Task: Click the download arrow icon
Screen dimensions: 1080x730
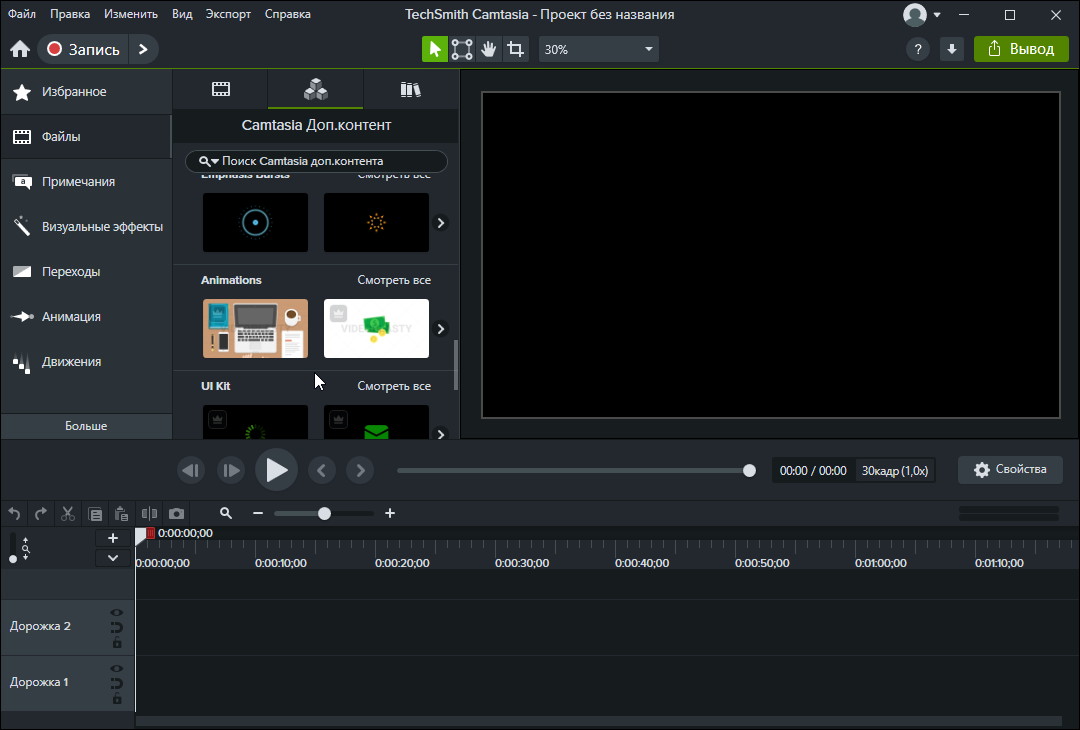Action: click(x=952, y=50)
